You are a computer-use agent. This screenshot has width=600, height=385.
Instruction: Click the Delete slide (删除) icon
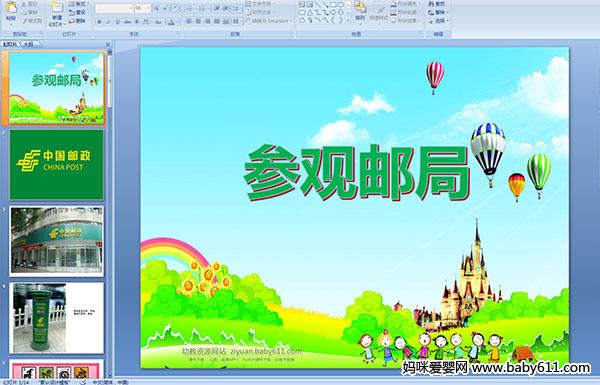point(72,21)
